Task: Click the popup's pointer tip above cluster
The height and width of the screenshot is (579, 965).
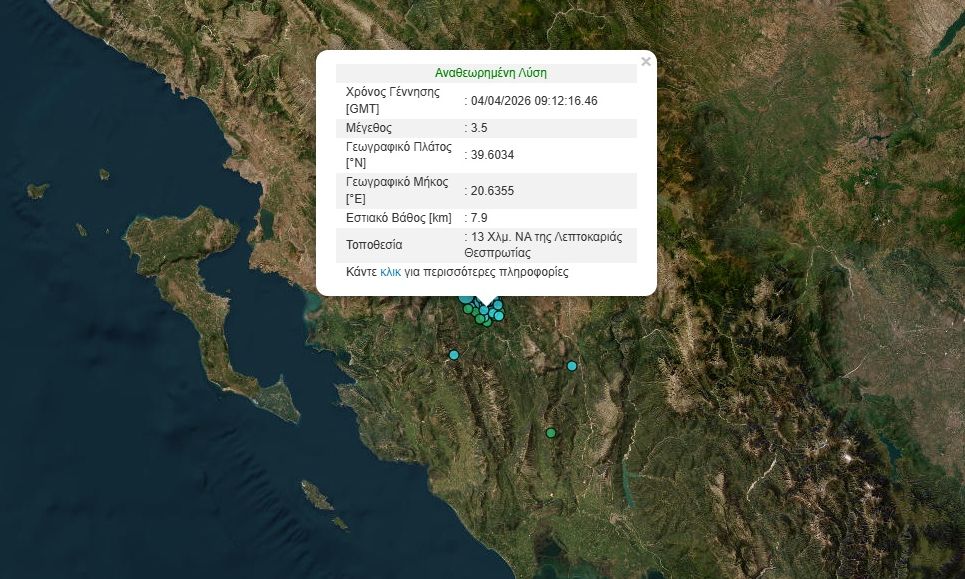Action: coord(487,304)
